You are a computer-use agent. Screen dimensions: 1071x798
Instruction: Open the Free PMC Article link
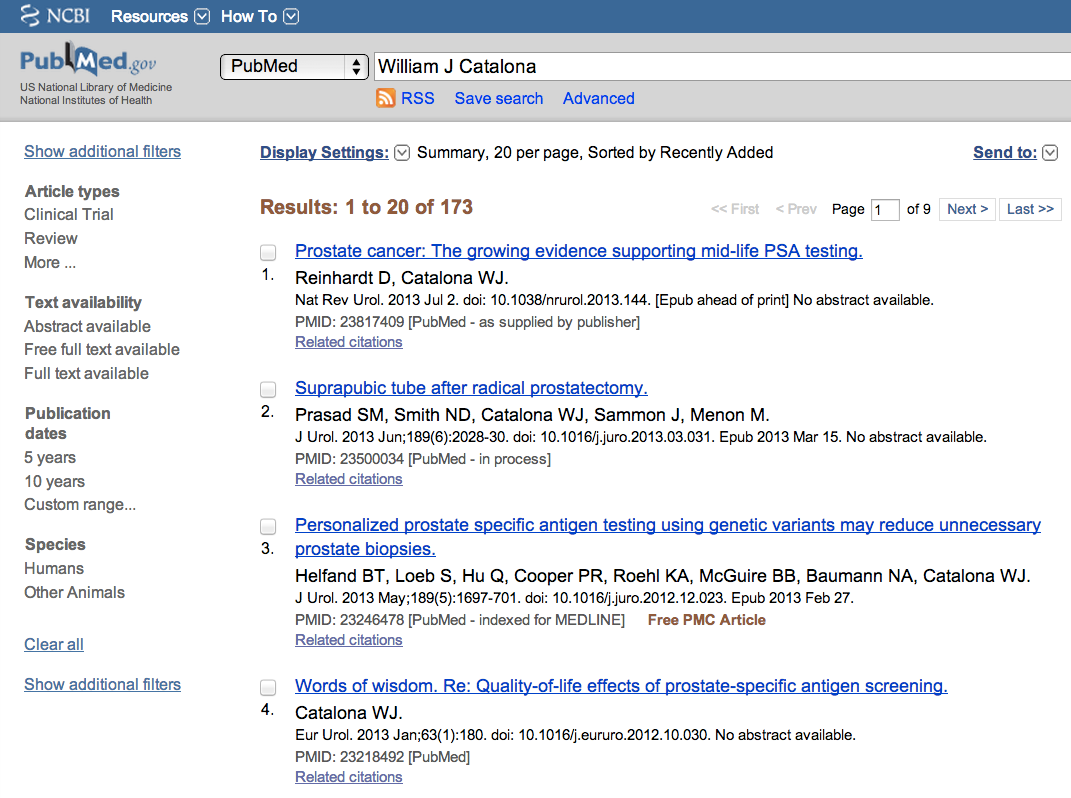point(706,620)
